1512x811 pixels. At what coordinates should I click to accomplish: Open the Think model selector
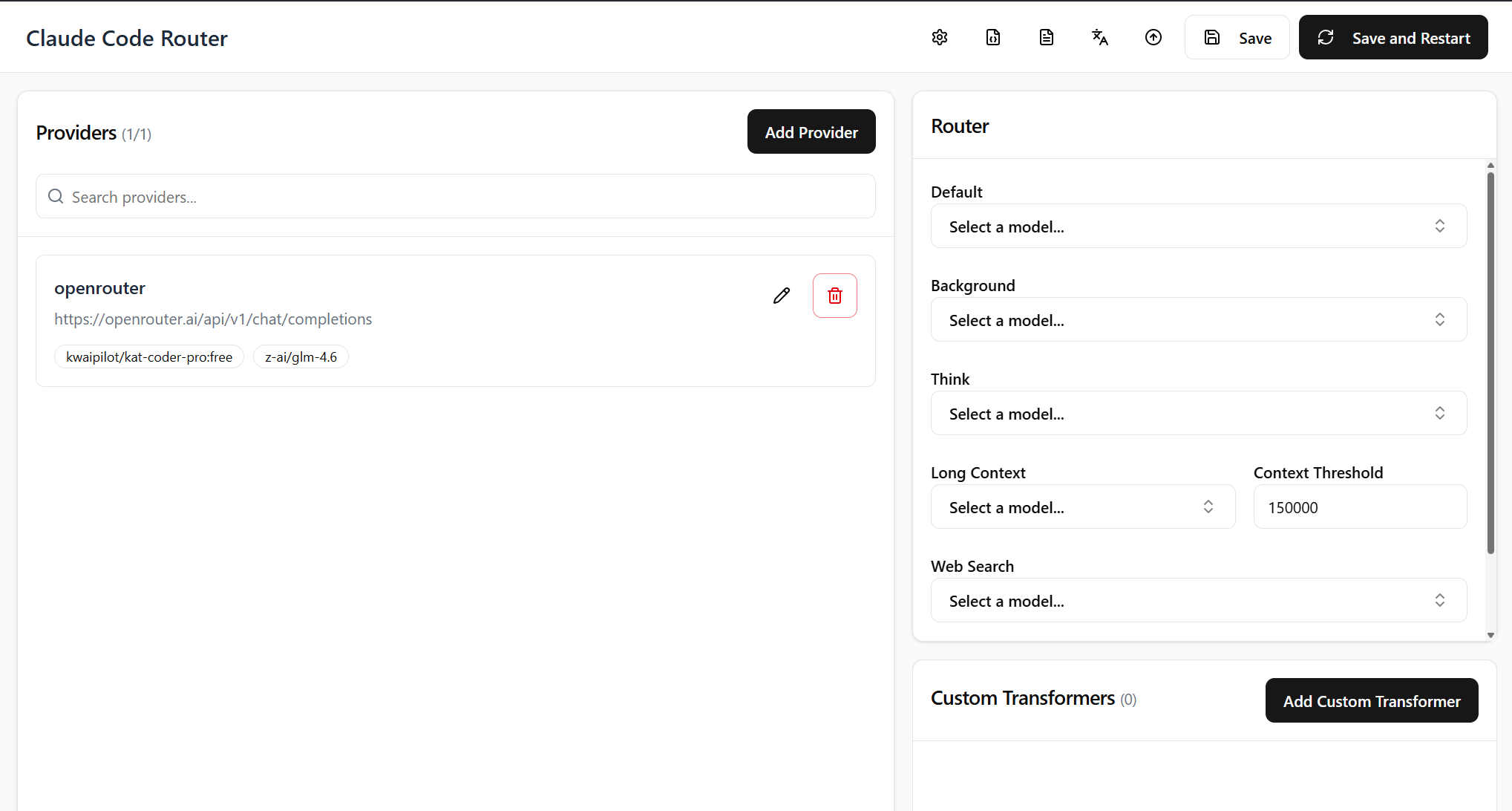(1198, 414)
